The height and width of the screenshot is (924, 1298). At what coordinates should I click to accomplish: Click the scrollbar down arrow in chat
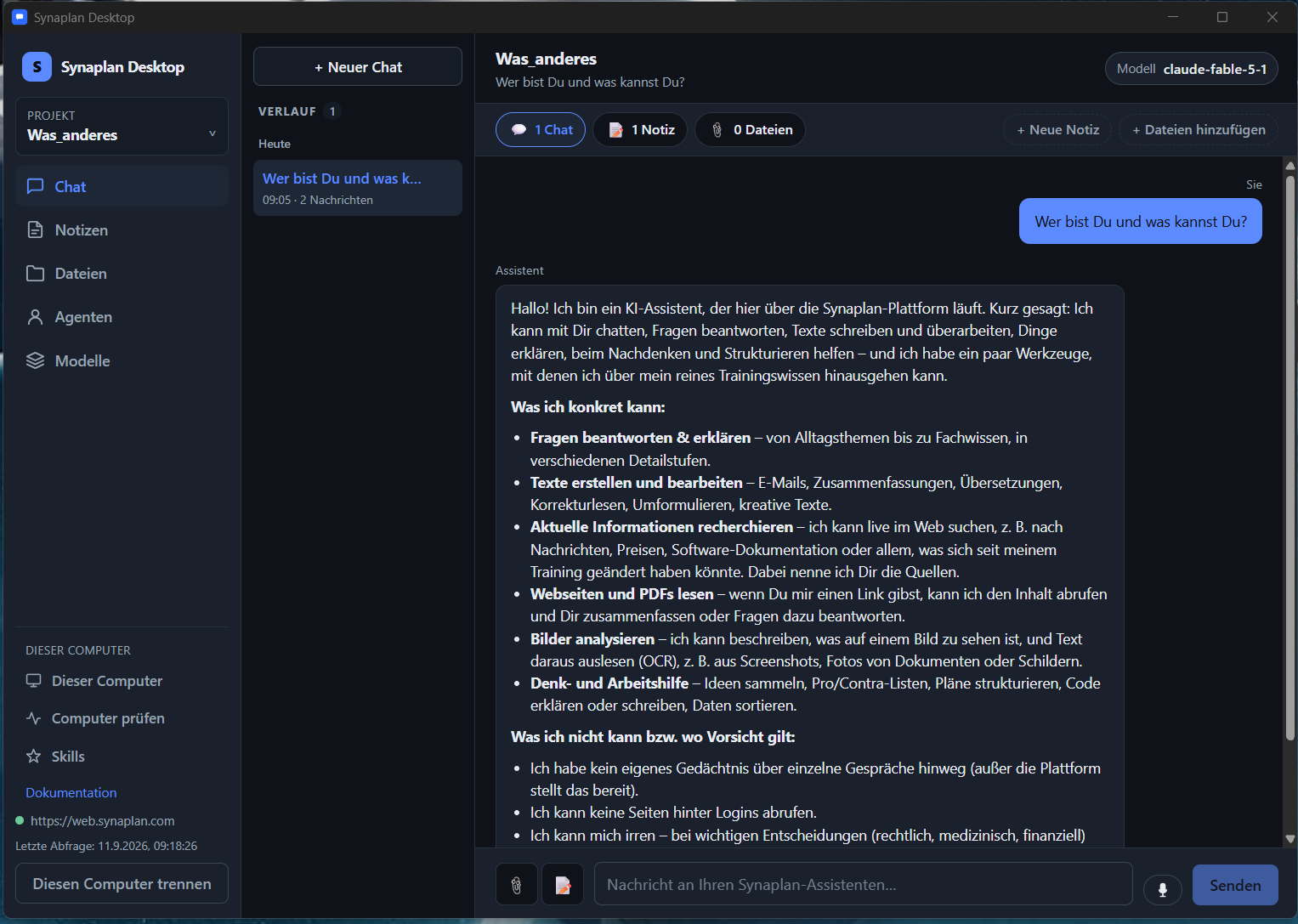pyautogui.click(x=1290, y=840)
